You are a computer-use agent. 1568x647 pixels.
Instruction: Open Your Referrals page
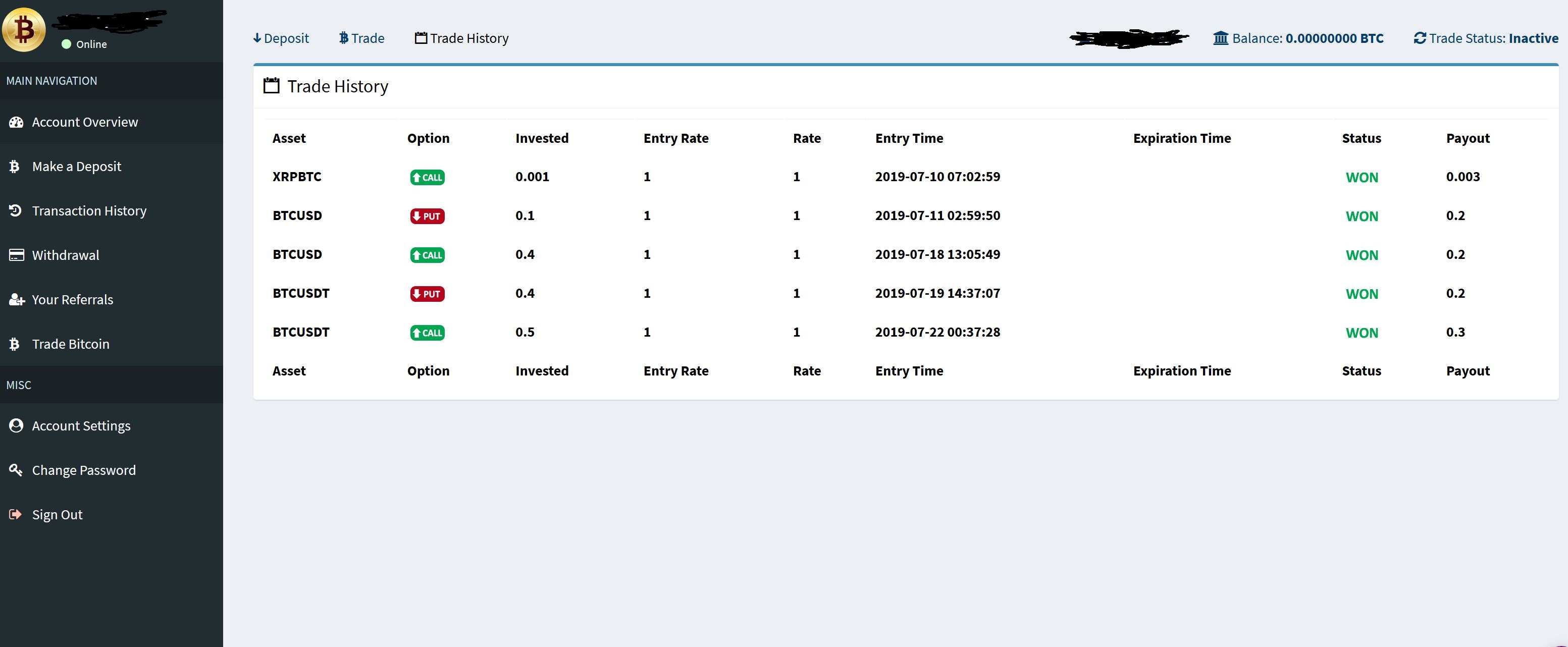click(x=72, y=299)
